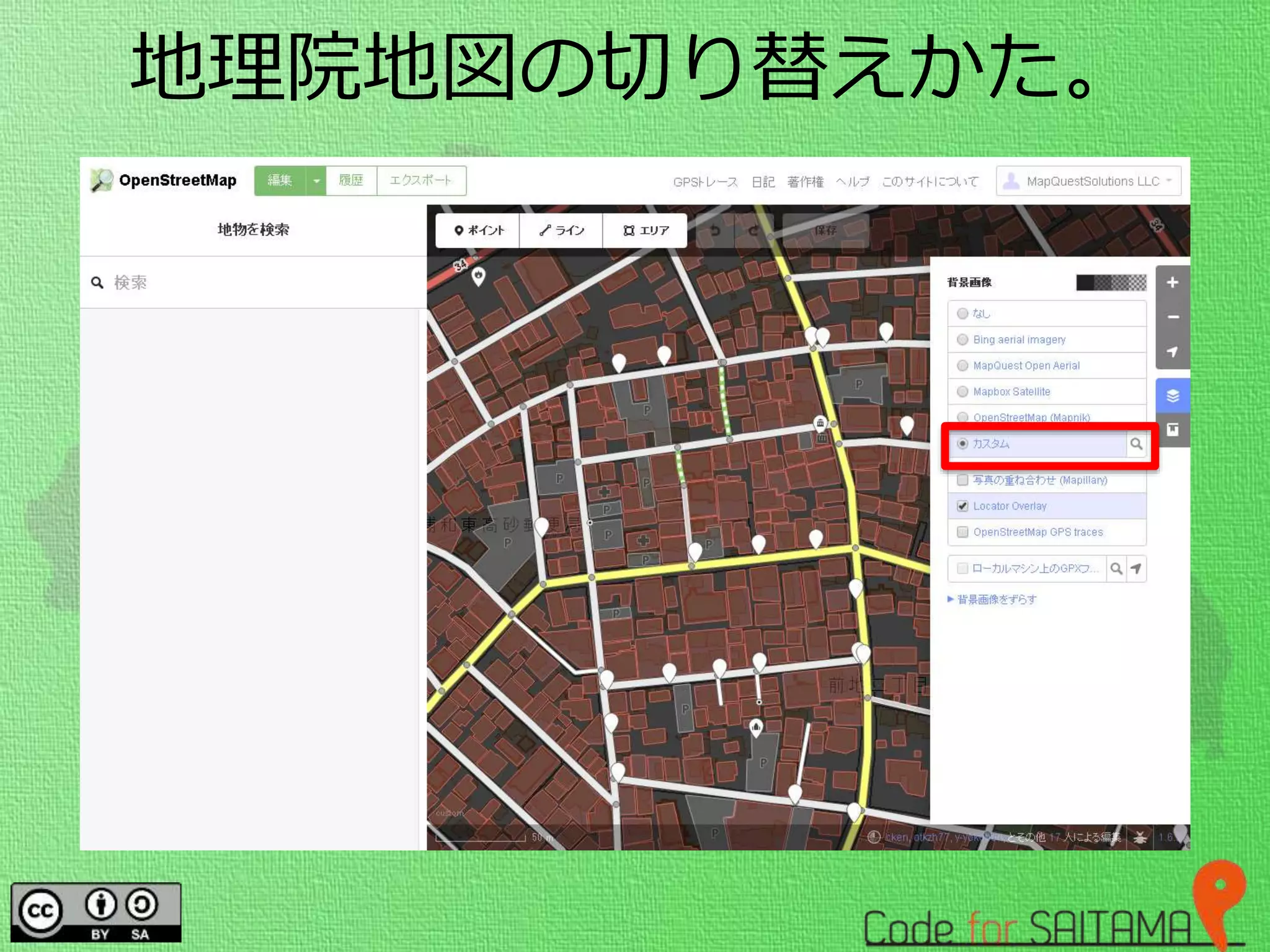The width and height of the screenshot is (1270, 952).
Task: Open このサイトについて about link
Action: pos(930,182)
